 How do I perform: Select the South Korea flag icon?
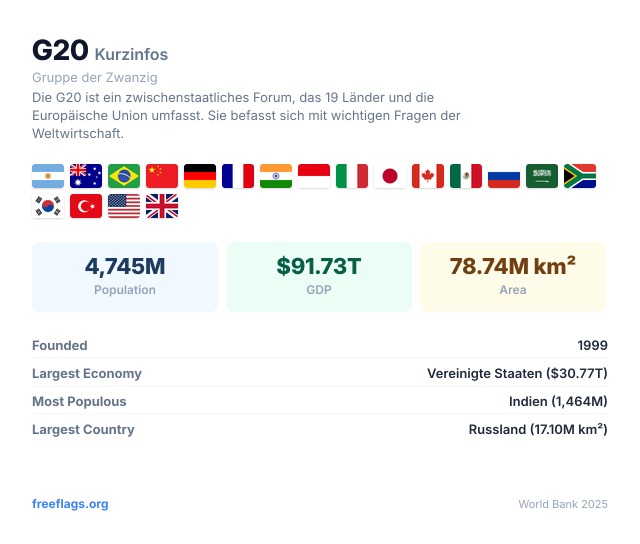pos(48,206)
